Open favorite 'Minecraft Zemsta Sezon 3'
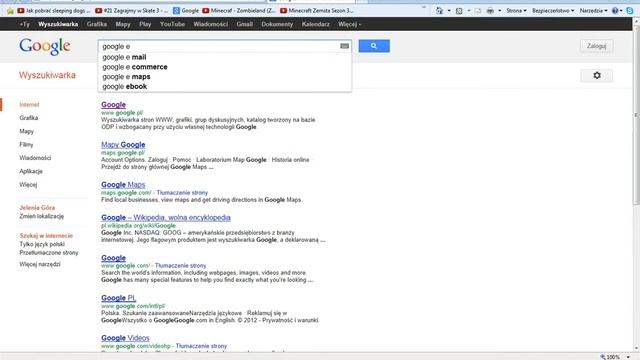 (x=317, y=11)
